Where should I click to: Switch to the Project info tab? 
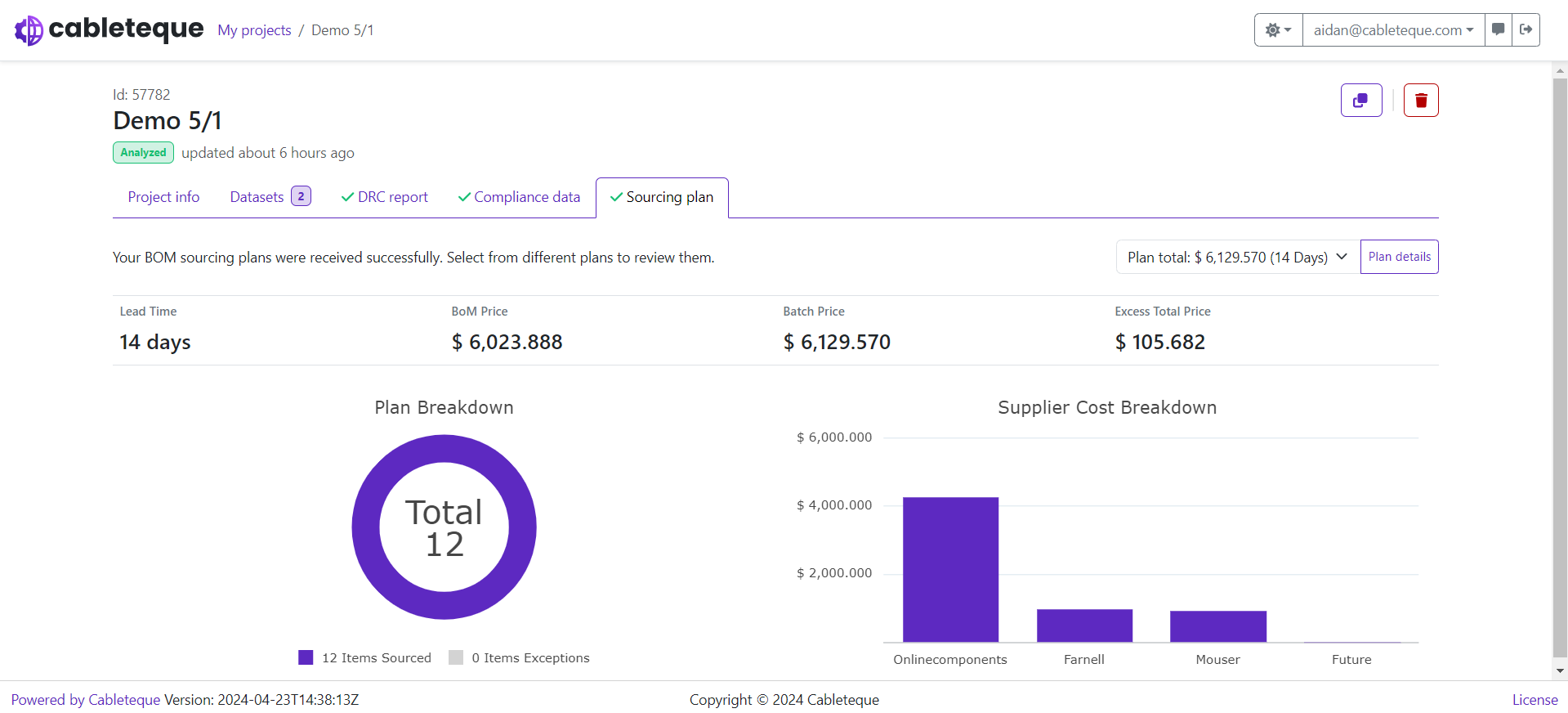(x=163, y=197)
